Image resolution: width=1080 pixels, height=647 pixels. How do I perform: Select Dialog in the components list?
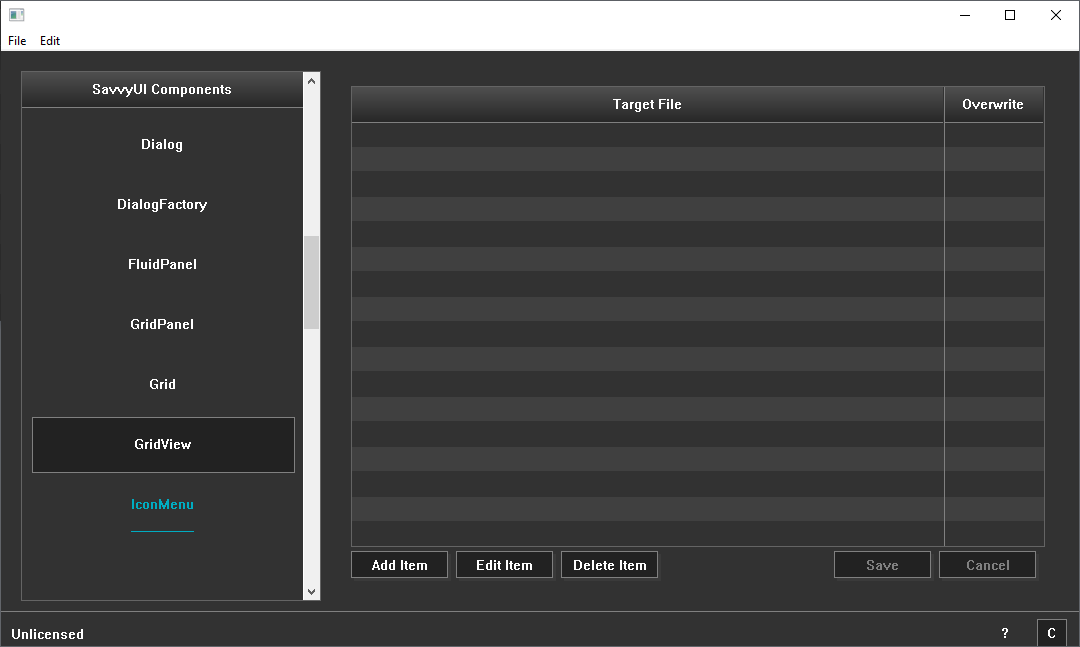162,144
